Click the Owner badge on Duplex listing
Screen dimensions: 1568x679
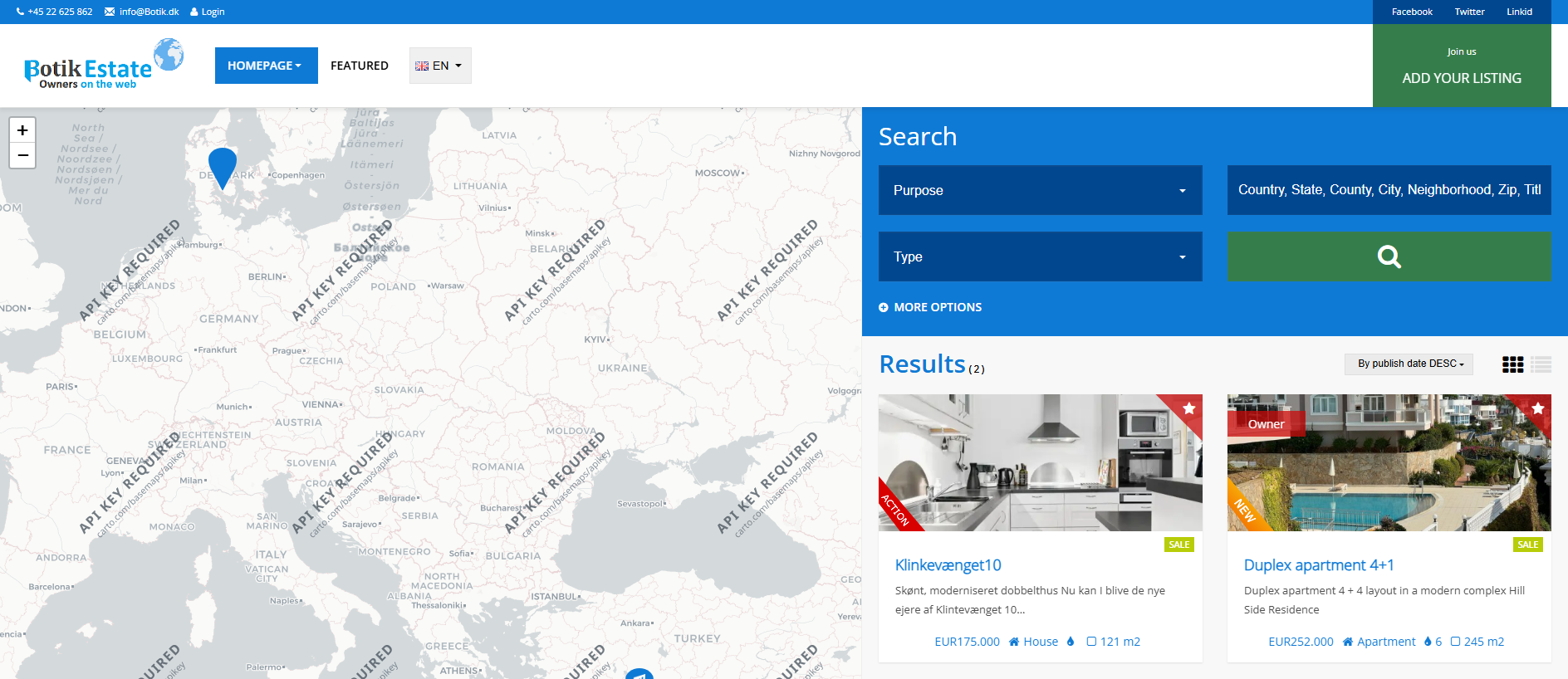pyautogui.click(x=1266, y=424)
